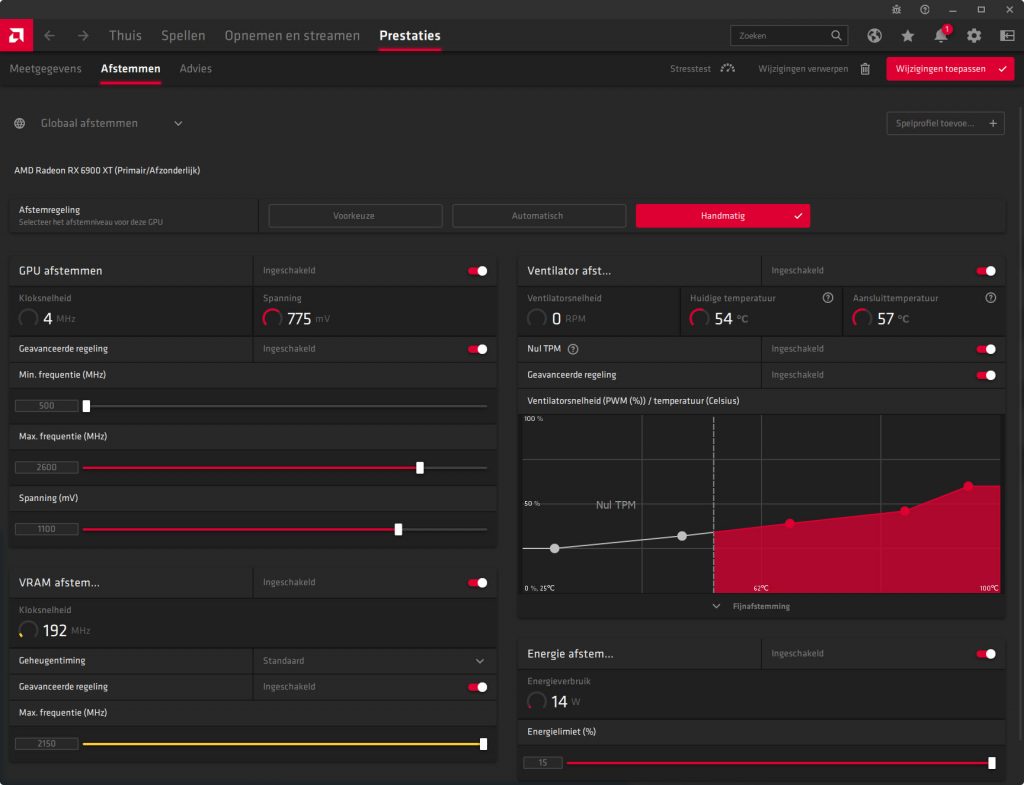Click the trash icon to discard changes
The height and width of the screenshot is (785, 1024).
point(865,69)
